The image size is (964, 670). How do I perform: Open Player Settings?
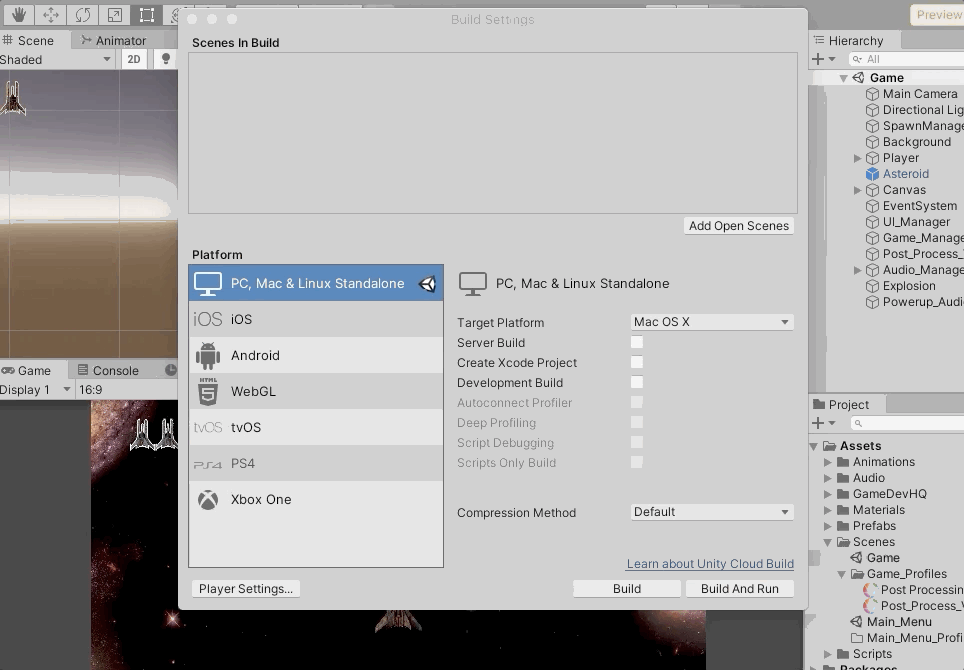click(x=245, y=589)
